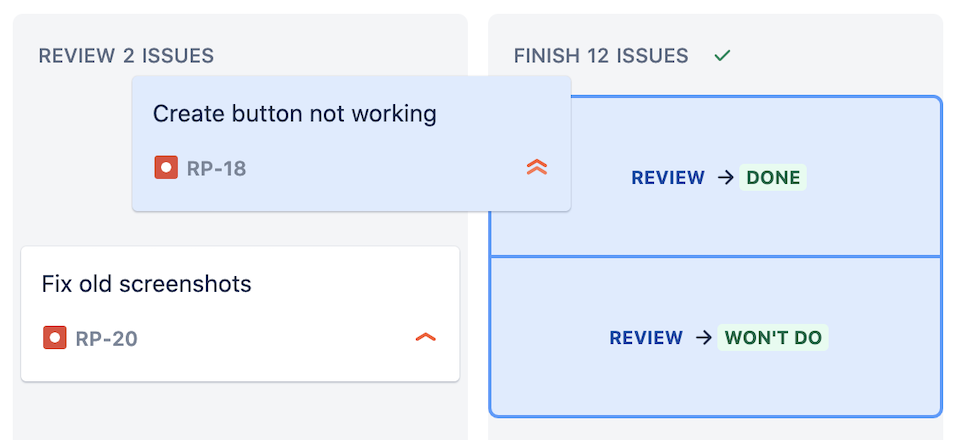The width and height of the screenshot is (958, 440).
Task: Click the highest priority double-chevron icon on RP-18
Action: click(x=536, y=167)
